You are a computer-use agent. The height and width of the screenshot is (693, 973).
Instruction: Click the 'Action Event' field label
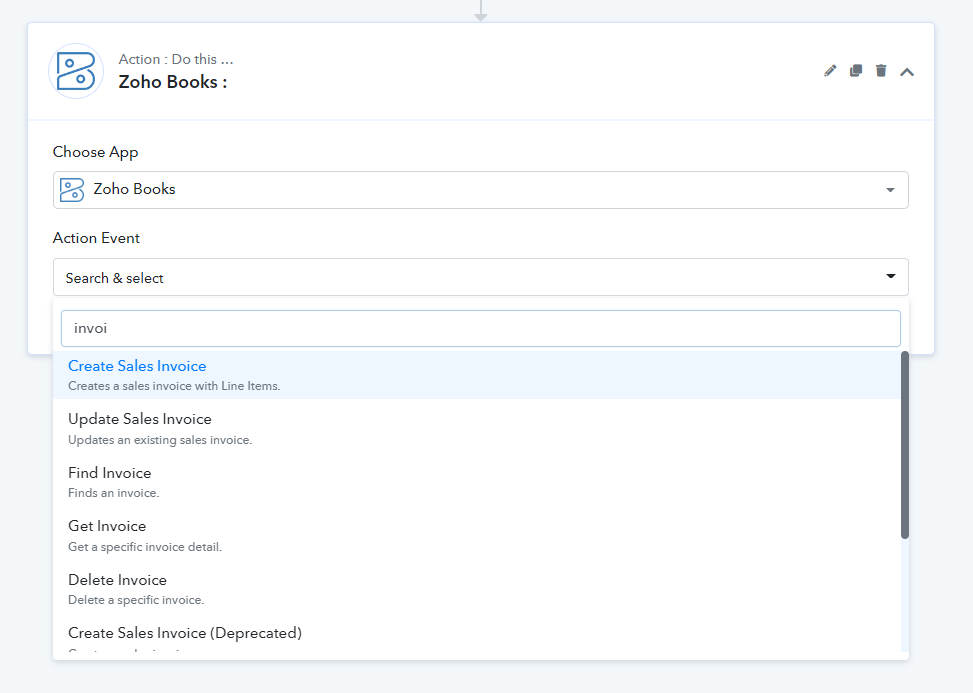[96, 238]
